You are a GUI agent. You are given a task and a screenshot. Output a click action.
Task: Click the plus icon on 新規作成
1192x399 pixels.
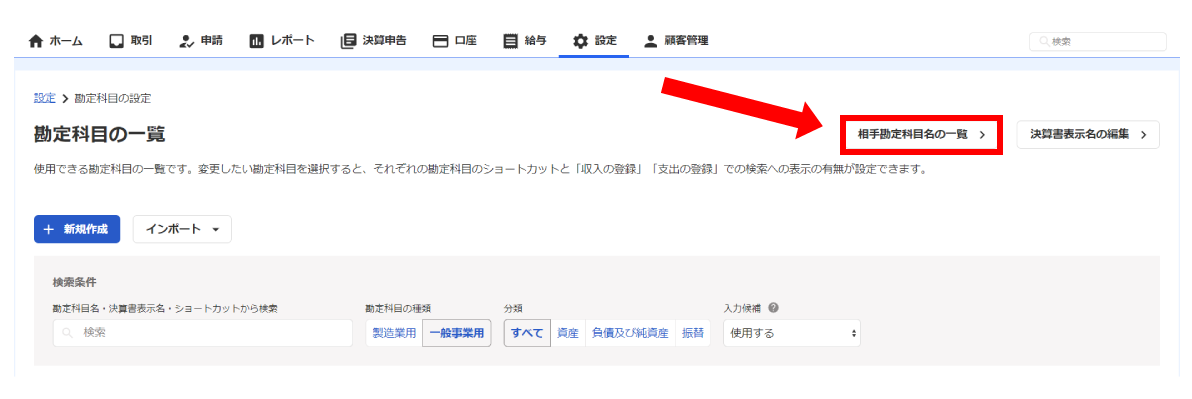pyautogui.click(x=49, y=230)
